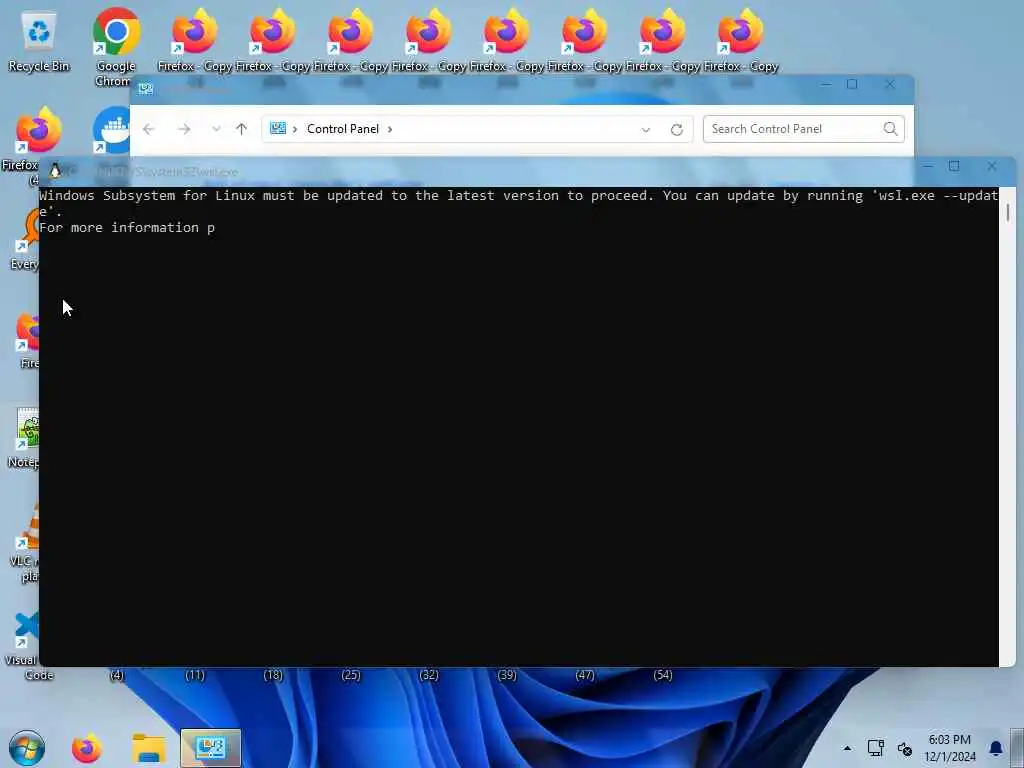
Task: Select the desktop icon labeled (32)
Action: 428,675
